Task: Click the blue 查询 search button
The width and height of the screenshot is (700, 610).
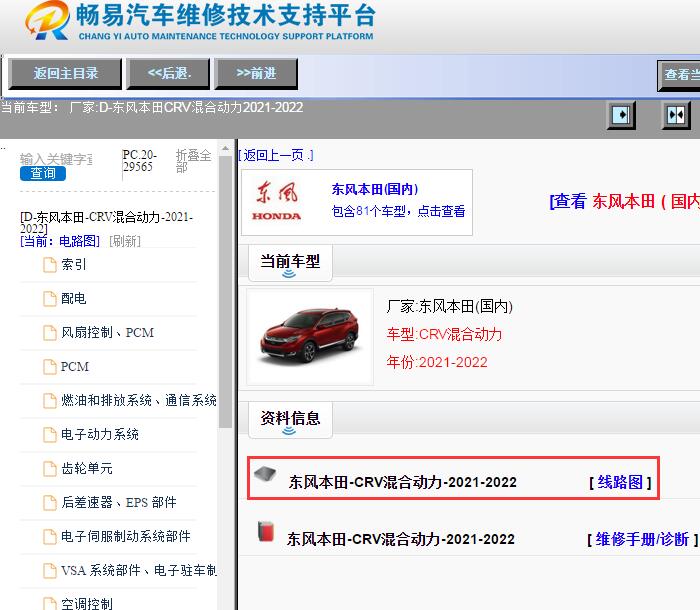Action: pyautogui.click(x=43, y=173)
